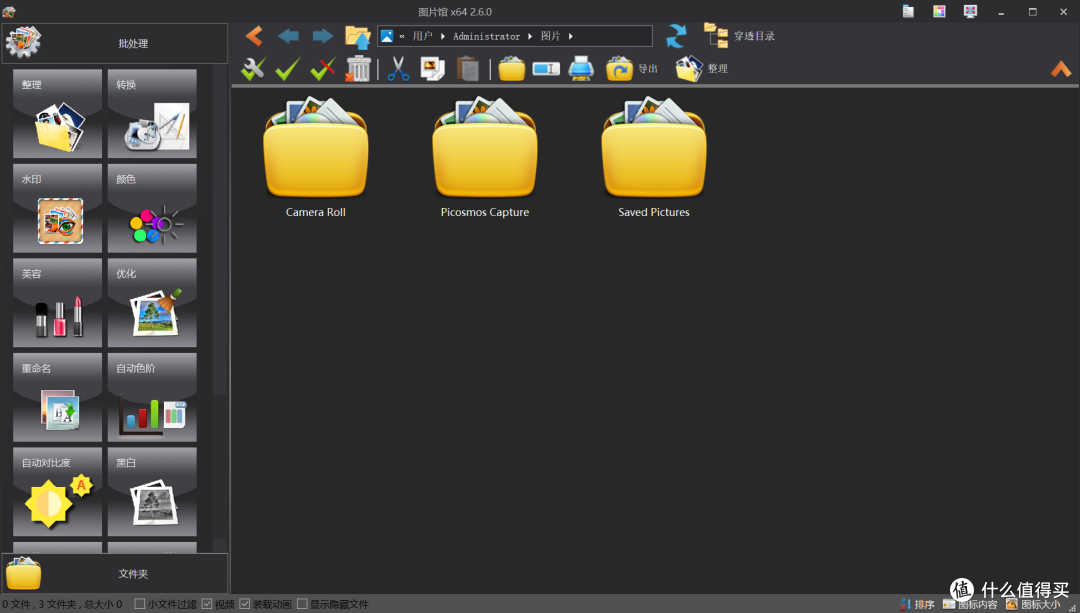
Task: Open the Camera Roll folder
Action: pos(315,158)
